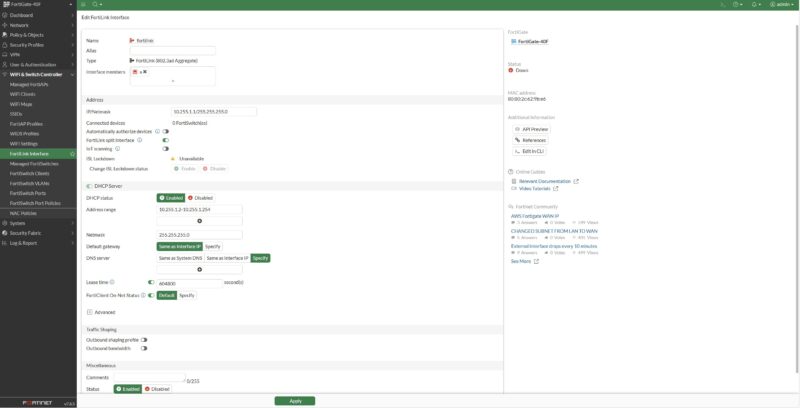
Task: Open FortiSwitch Ports page
Action: click(x=28, y=193)
